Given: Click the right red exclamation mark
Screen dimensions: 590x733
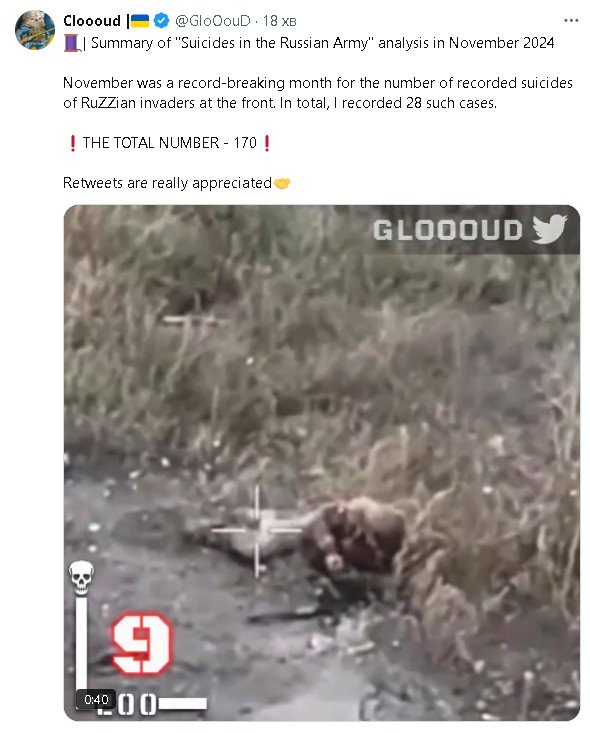Looking at the screenshot, I should point(267,143).
